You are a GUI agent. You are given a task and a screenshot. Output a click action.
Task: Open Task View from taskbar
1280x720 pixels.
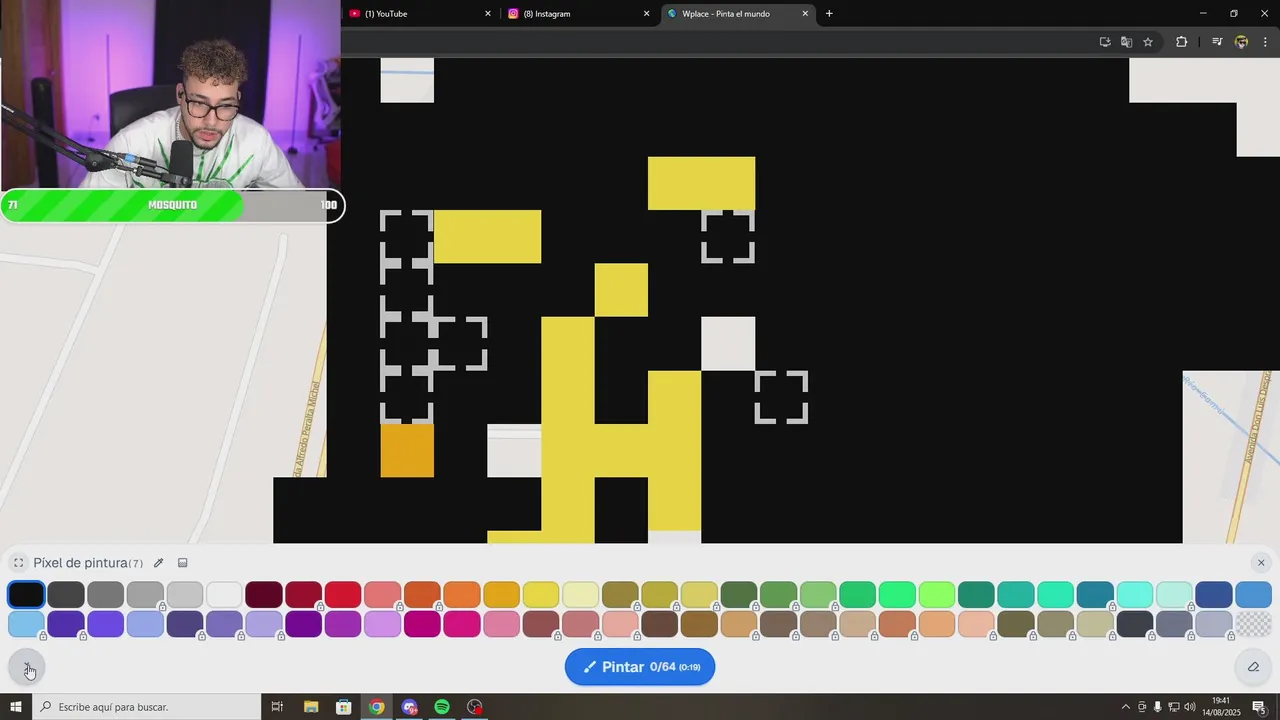(277, 707)
